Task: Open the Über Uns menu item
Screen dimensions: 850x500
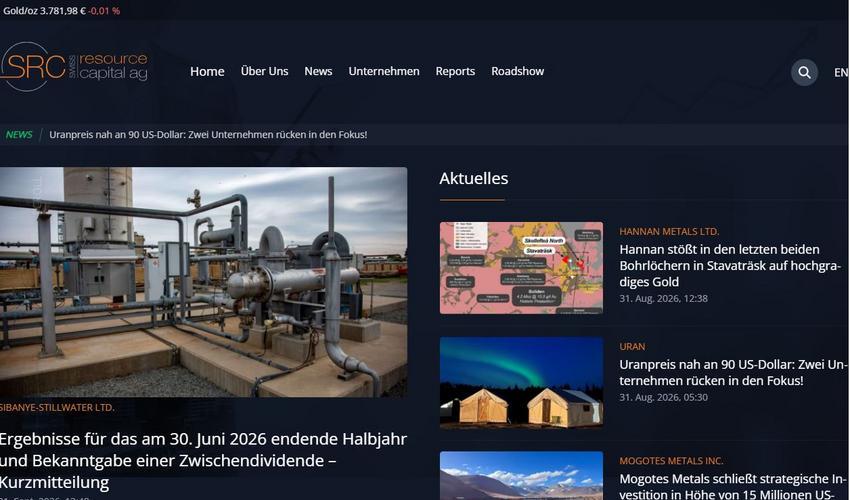Action: pyautogui.click(x=265, y=71)
